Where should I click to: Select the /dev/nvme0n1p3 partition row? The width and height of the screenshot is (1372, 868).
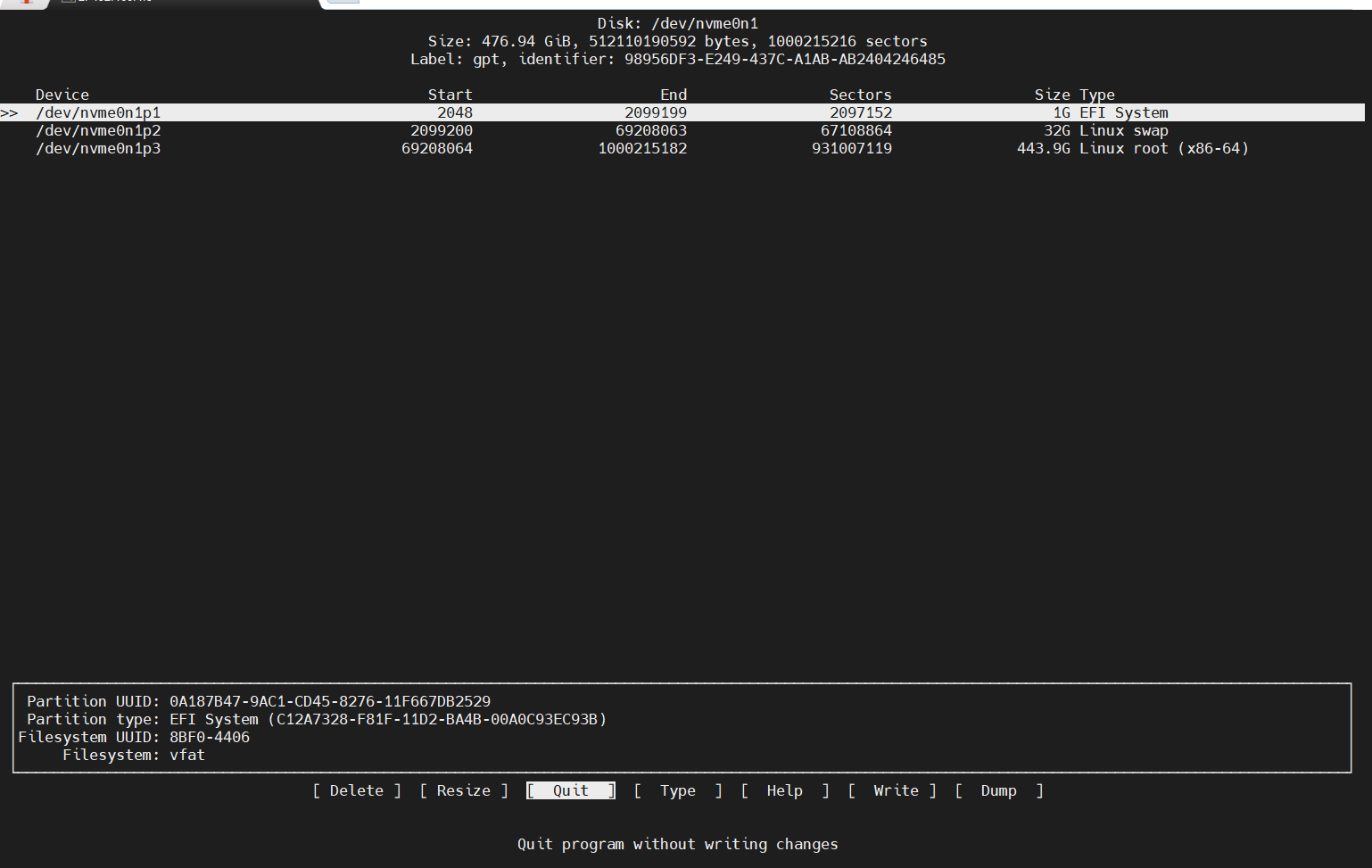click(682, 148)
